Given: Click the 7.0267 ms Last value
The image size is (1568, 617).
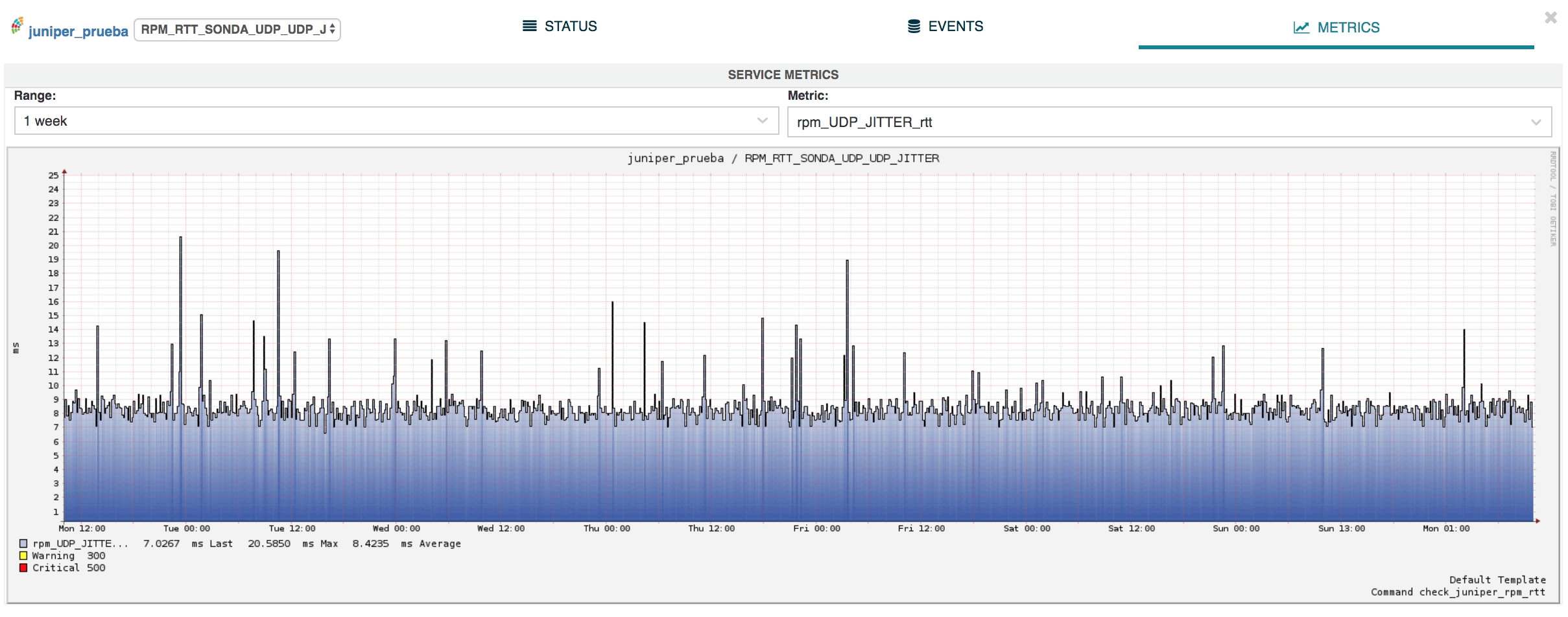Looking at the screenshot, I should tap(188, 544).
